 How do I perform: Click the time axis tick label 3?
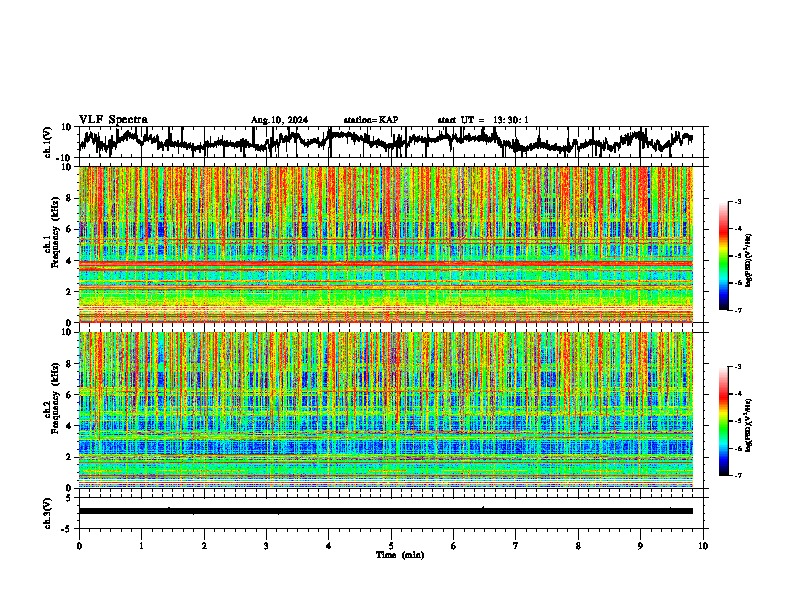pyautogui.click(x=266, y=546)
